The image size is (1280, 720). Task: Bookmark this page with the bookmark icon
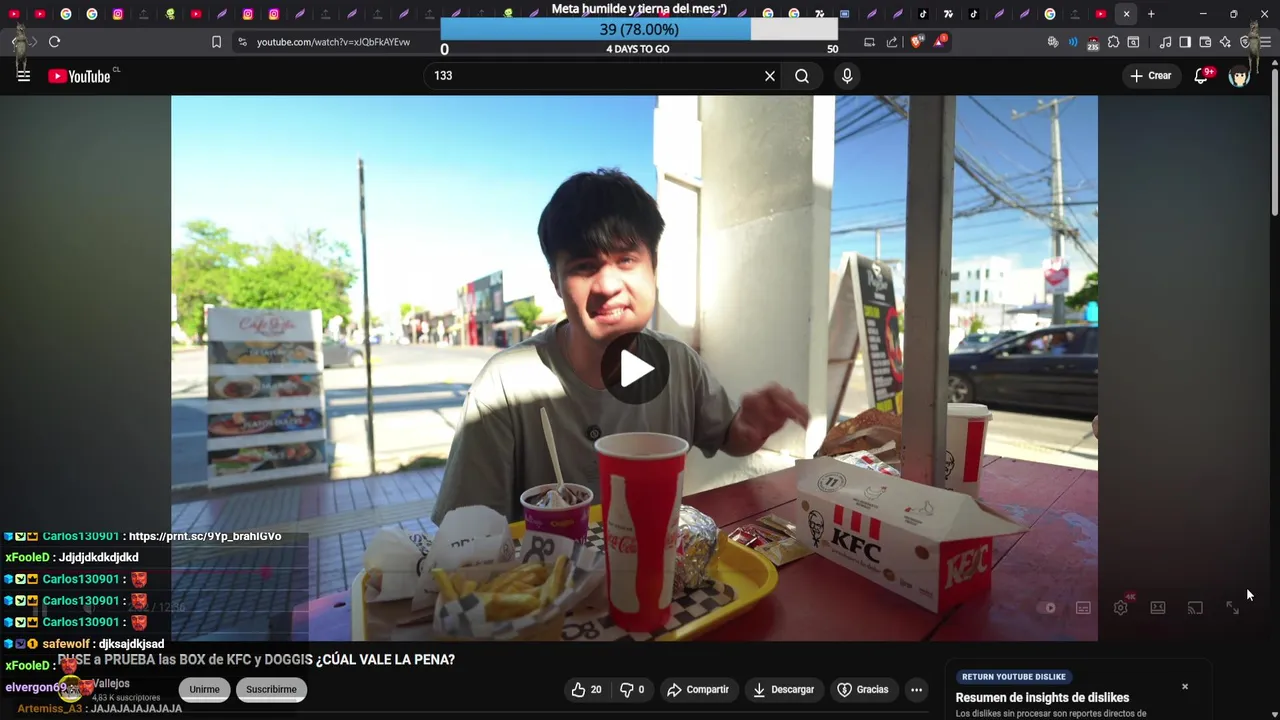coord(216,42)
